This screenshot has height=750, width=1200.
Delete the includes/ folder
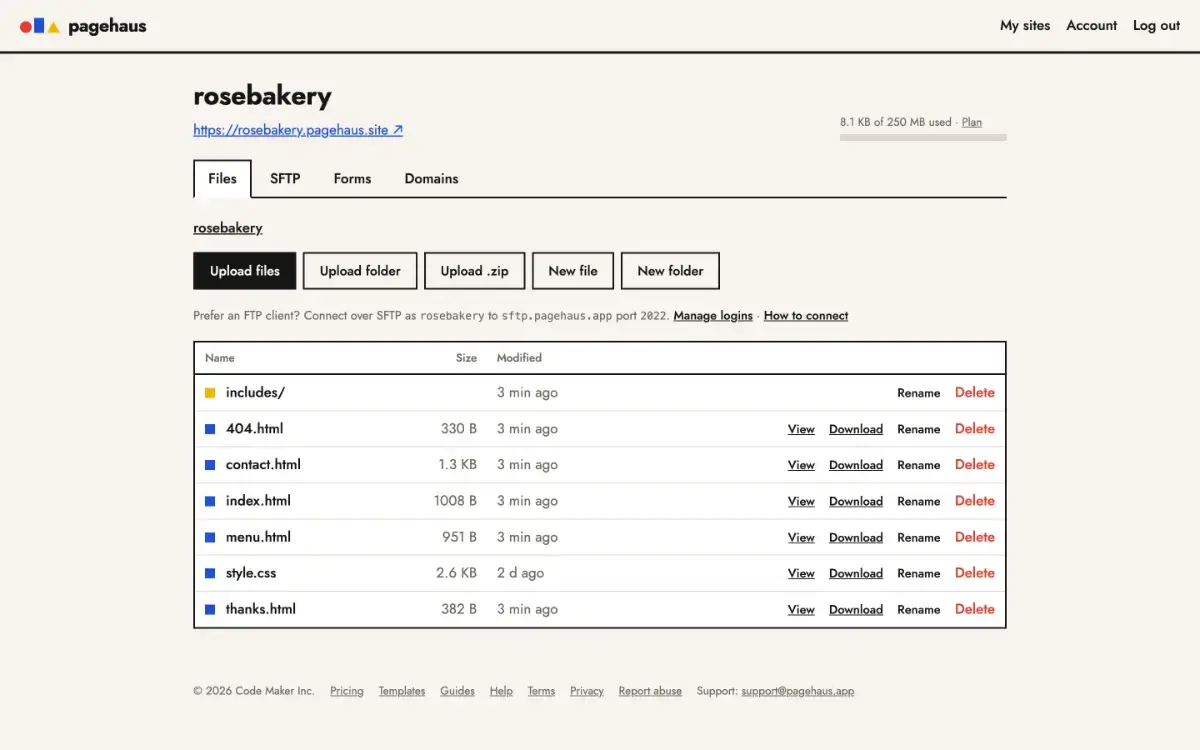pyautogui.click(x=975, y=393)
